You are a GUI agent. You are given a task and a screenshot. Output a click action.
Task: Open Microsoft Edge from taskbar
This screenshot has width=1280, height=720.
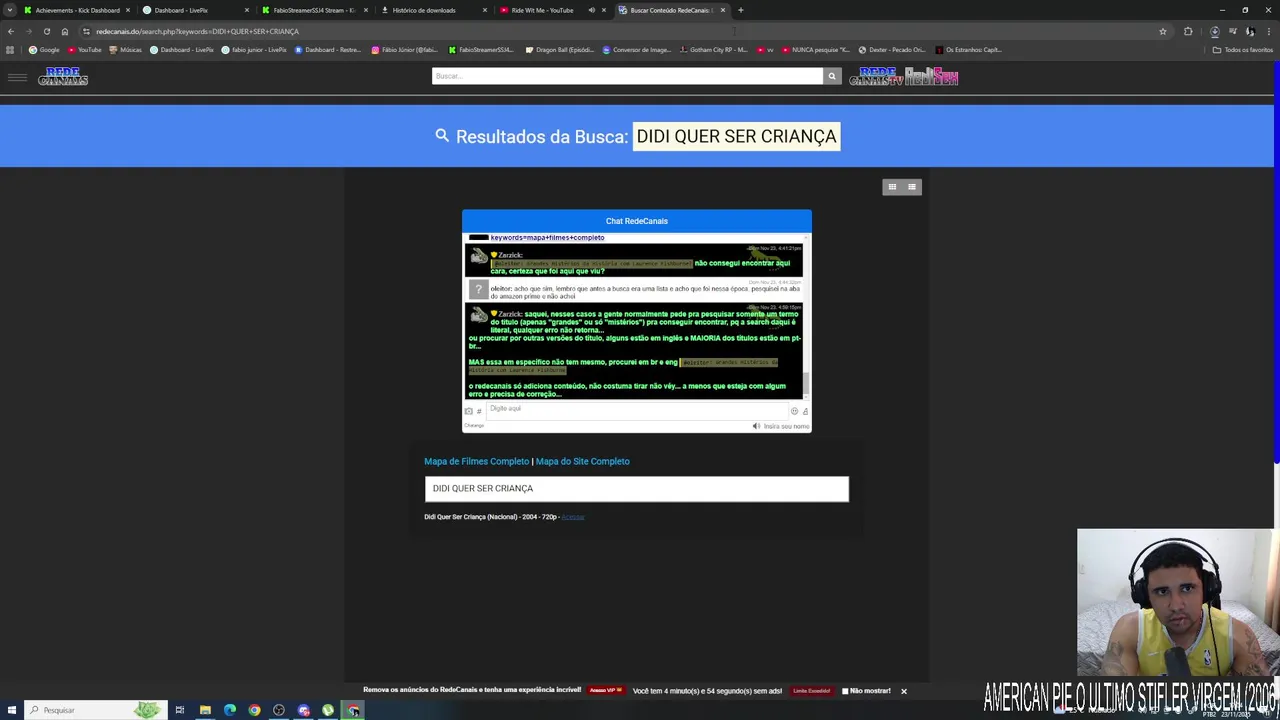[x=230, y=710]
